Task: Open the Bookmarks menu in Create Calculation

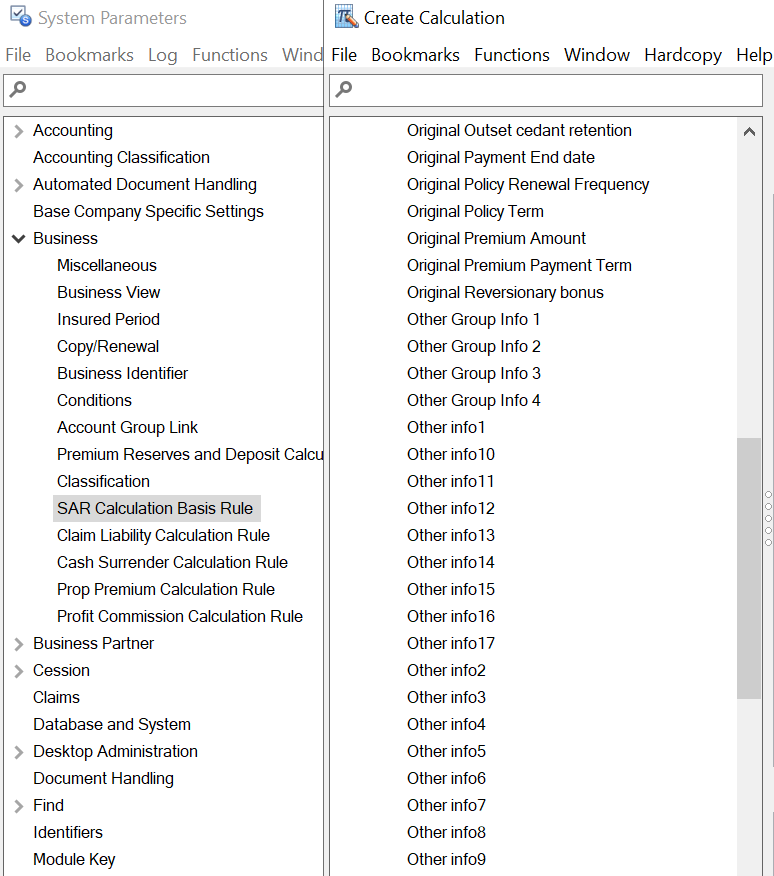Action: click(415, 55)
